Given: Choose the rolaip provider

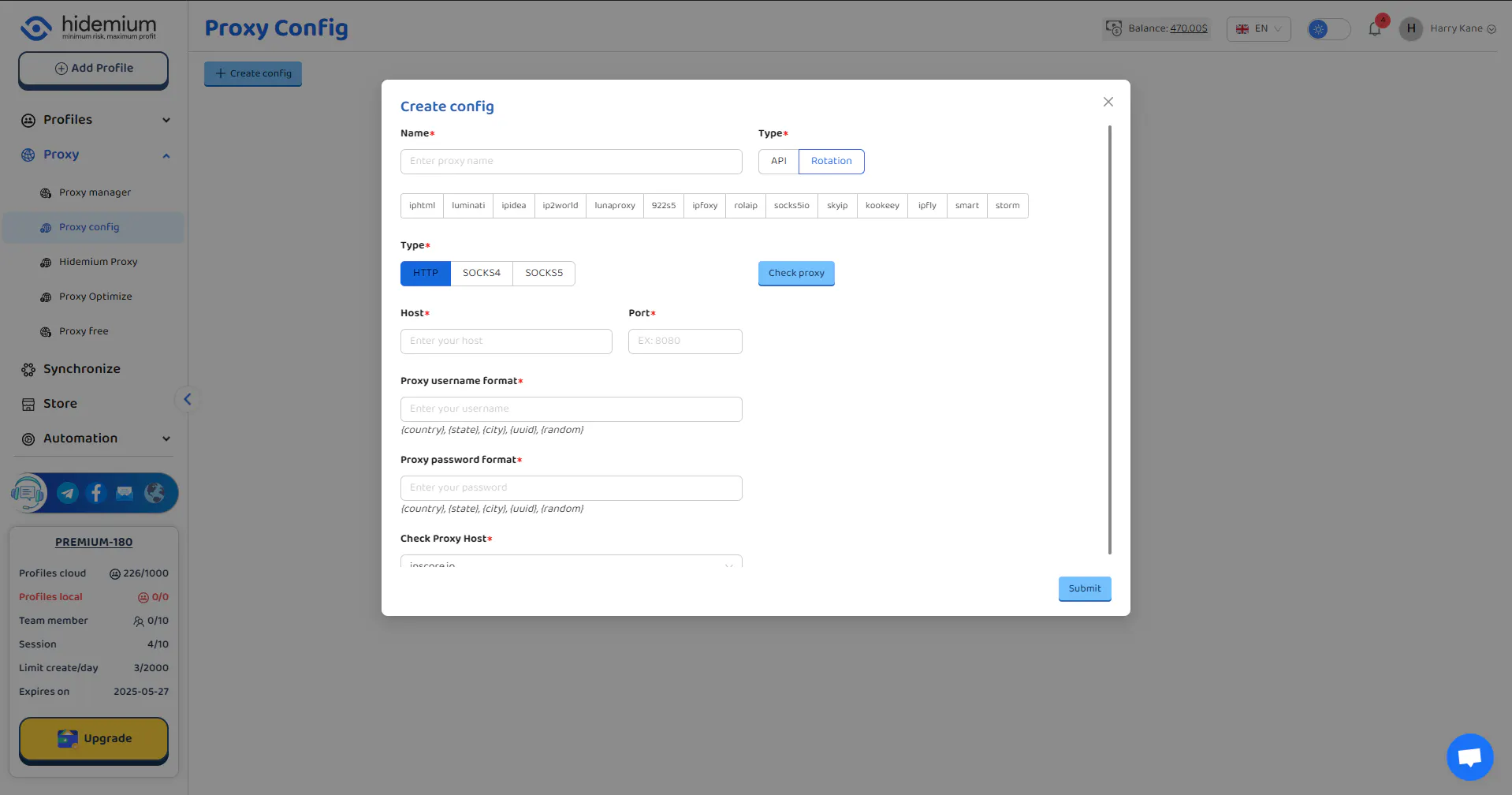Looking at the screenshot, I should point(746,206).
